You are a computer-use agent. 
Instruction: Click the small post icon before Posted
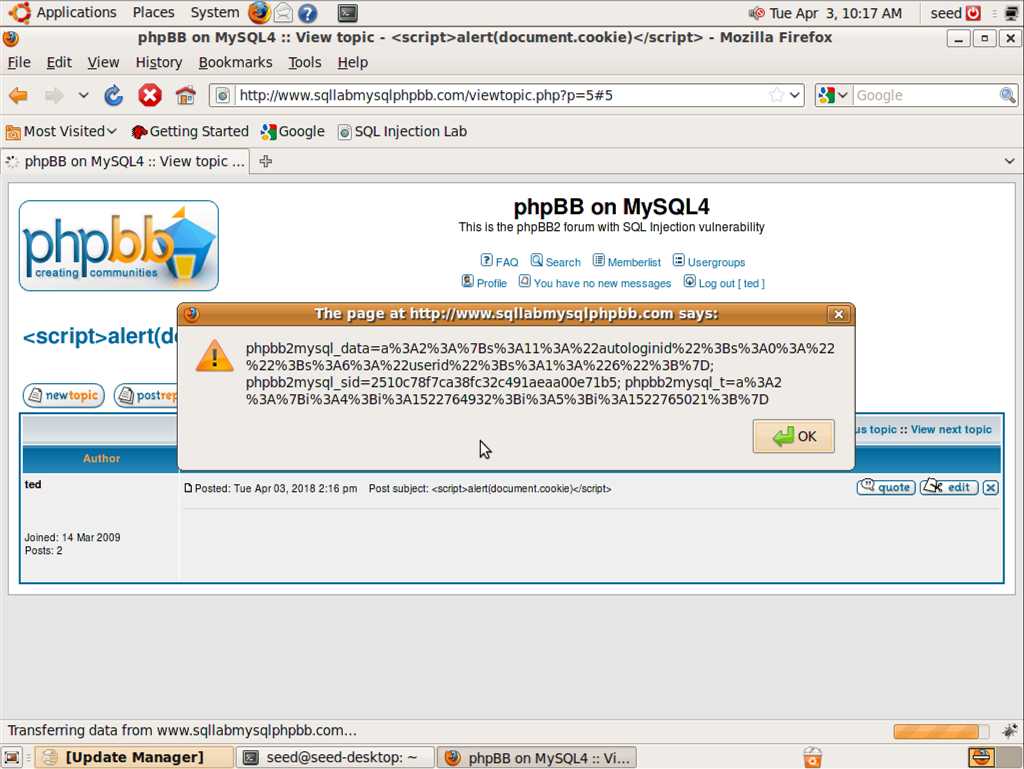point(188,488)
